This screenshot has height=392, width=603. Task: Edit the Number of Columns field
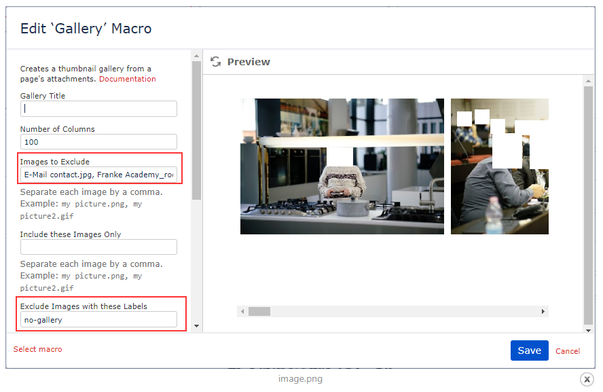click(98, 142)
